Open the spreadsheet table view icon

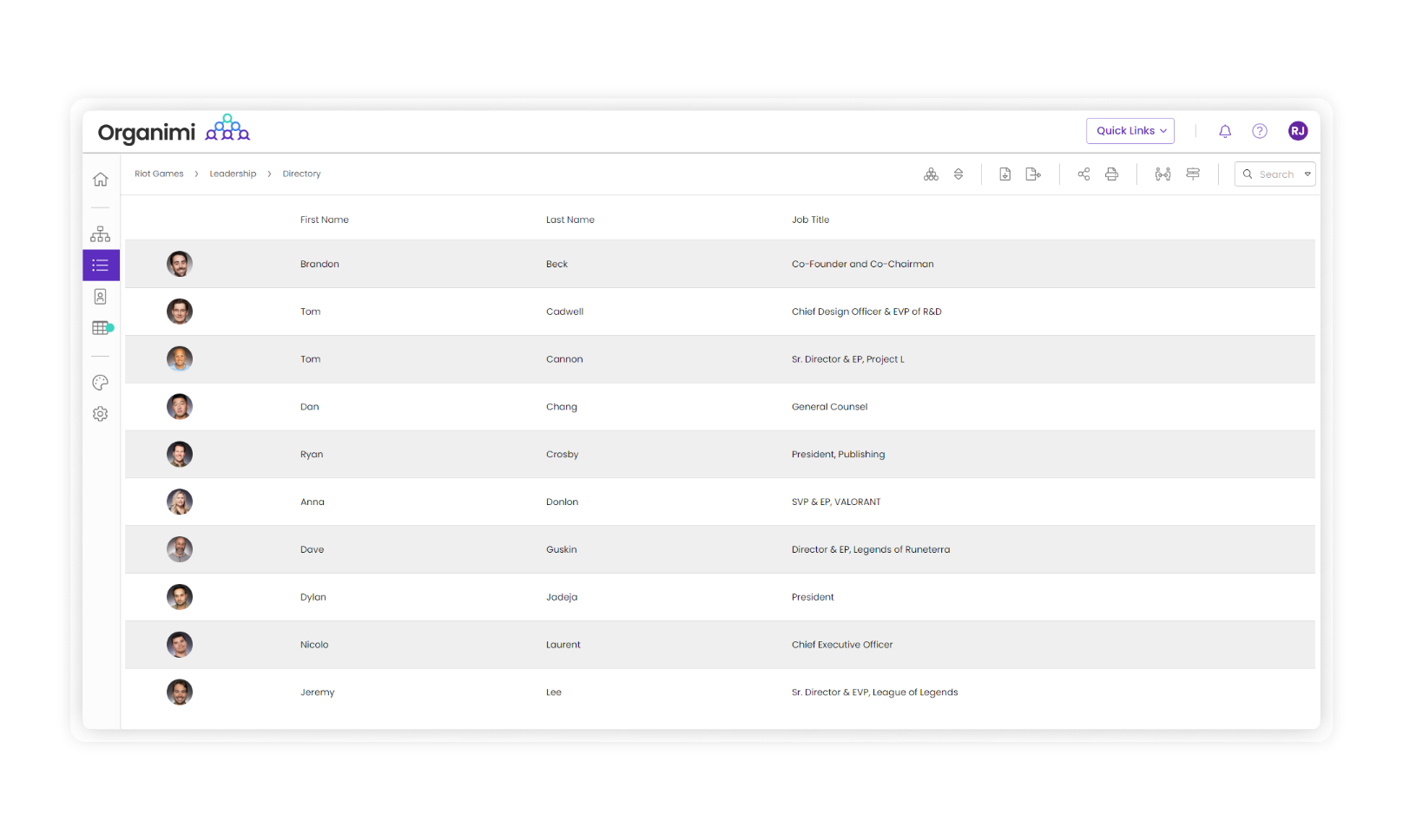[x=102, y=328]
